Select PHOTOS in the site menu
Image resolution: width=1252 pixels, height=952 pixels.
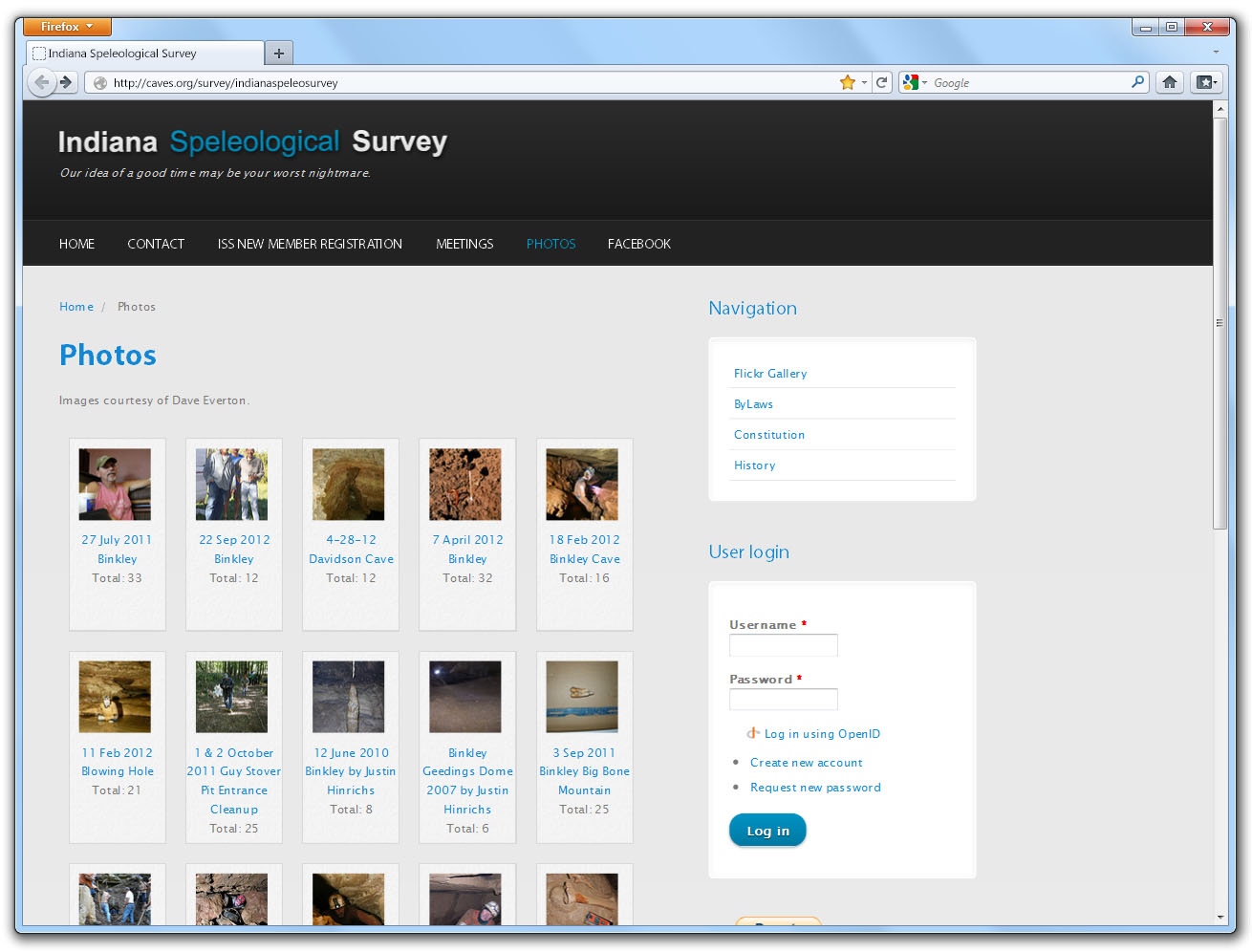click(x=550, y=244)
